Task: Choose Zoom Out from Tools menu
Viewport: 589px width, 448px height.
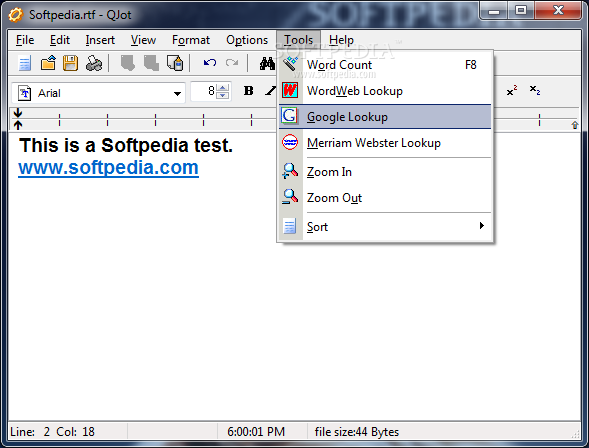Action: [x=385, y=198]
